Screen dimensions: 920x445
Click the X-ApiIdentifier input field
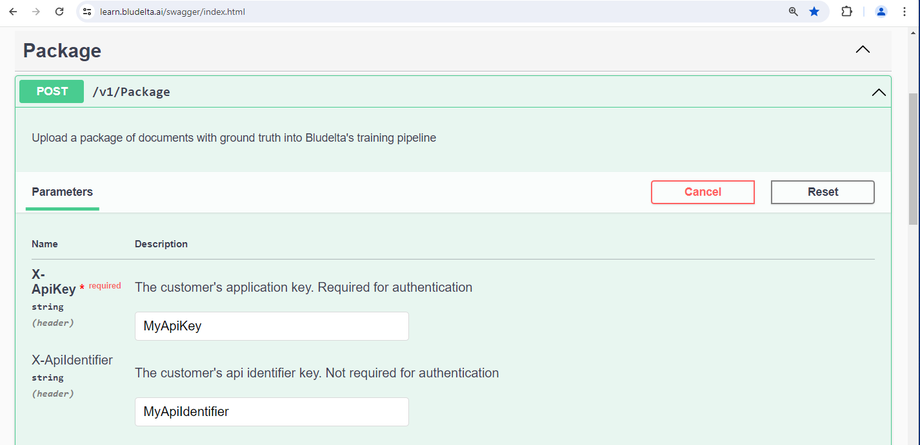271,411
